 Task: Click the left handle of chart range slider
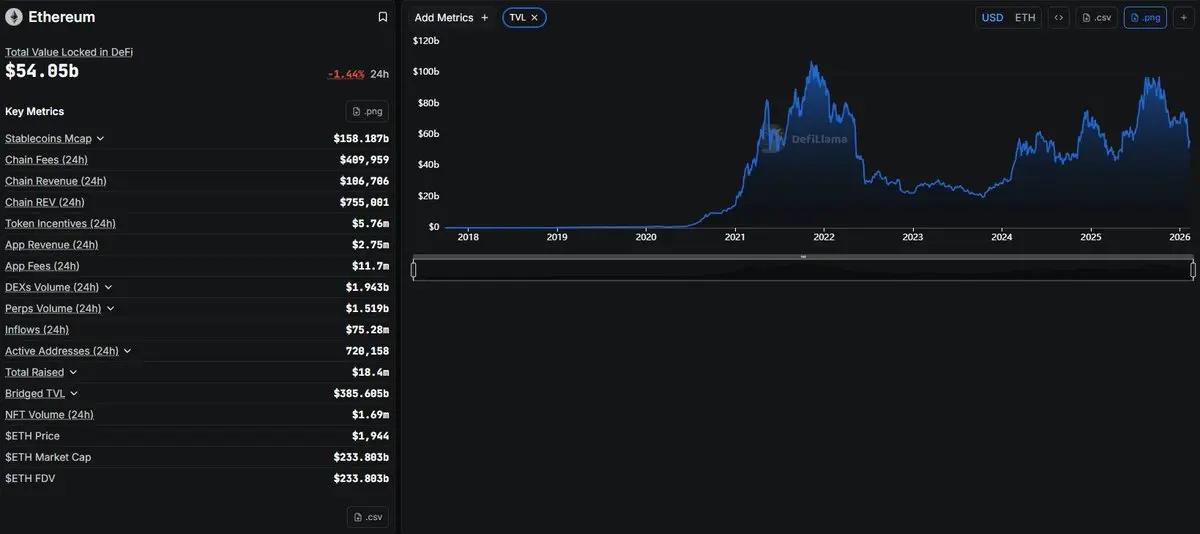413,270
